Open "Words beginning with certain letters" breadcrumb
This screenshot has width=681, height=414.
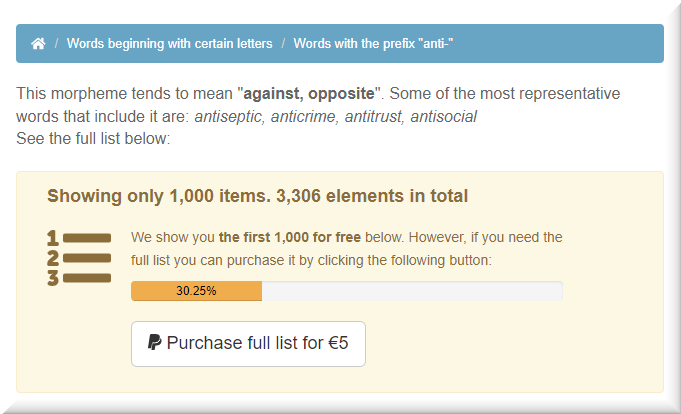(x=169, y=44)
